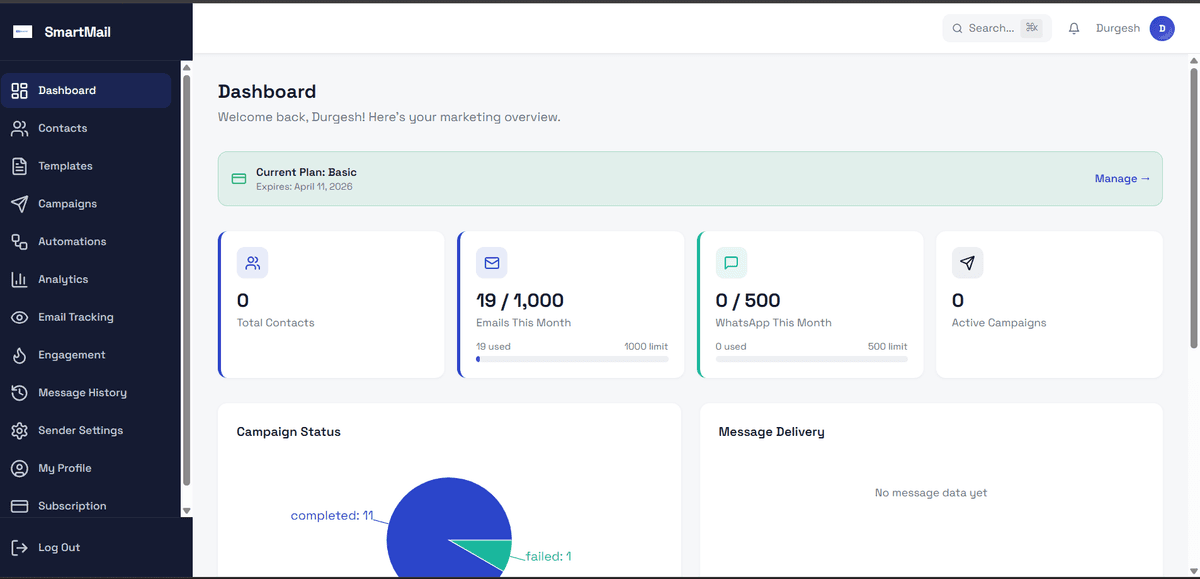1200x579 pixels.
Task: Click the Templates document icon in sidebar
Action: tap(19, 166)
